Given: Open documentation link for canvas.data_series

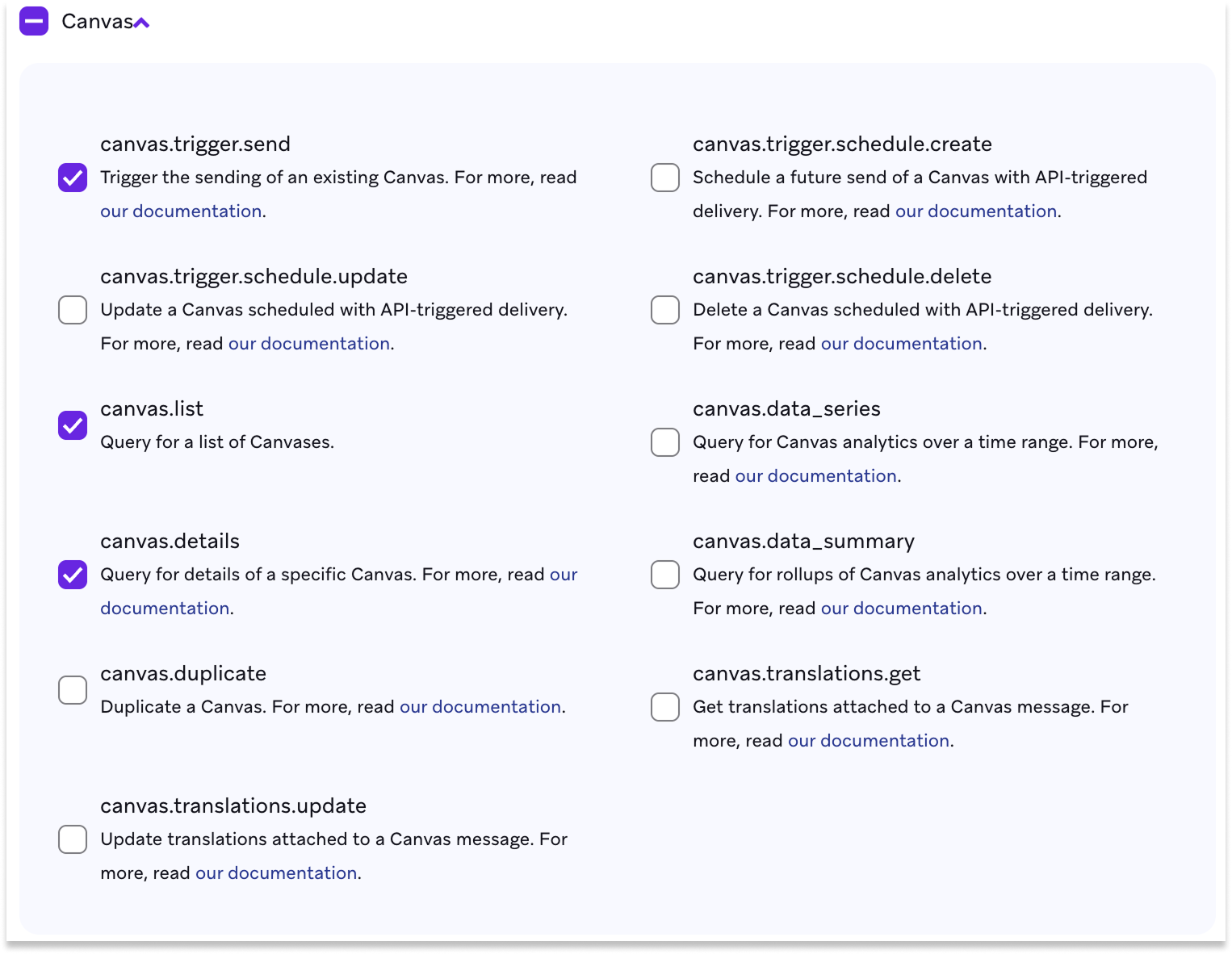Looking at the screenshot, I should pos(815,476).
